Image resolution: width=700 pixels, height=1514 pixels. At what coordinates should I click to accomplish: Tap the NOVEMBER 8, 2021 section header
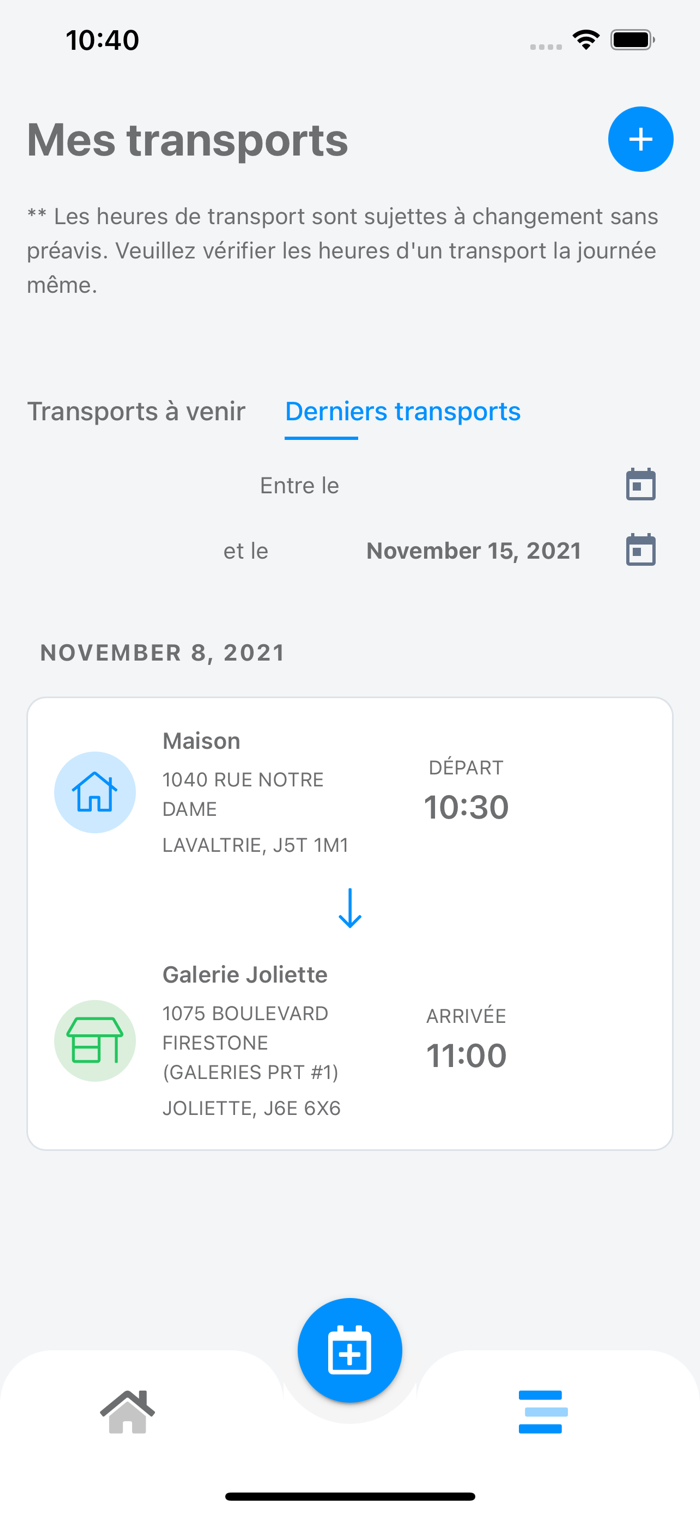pos(162,653)
